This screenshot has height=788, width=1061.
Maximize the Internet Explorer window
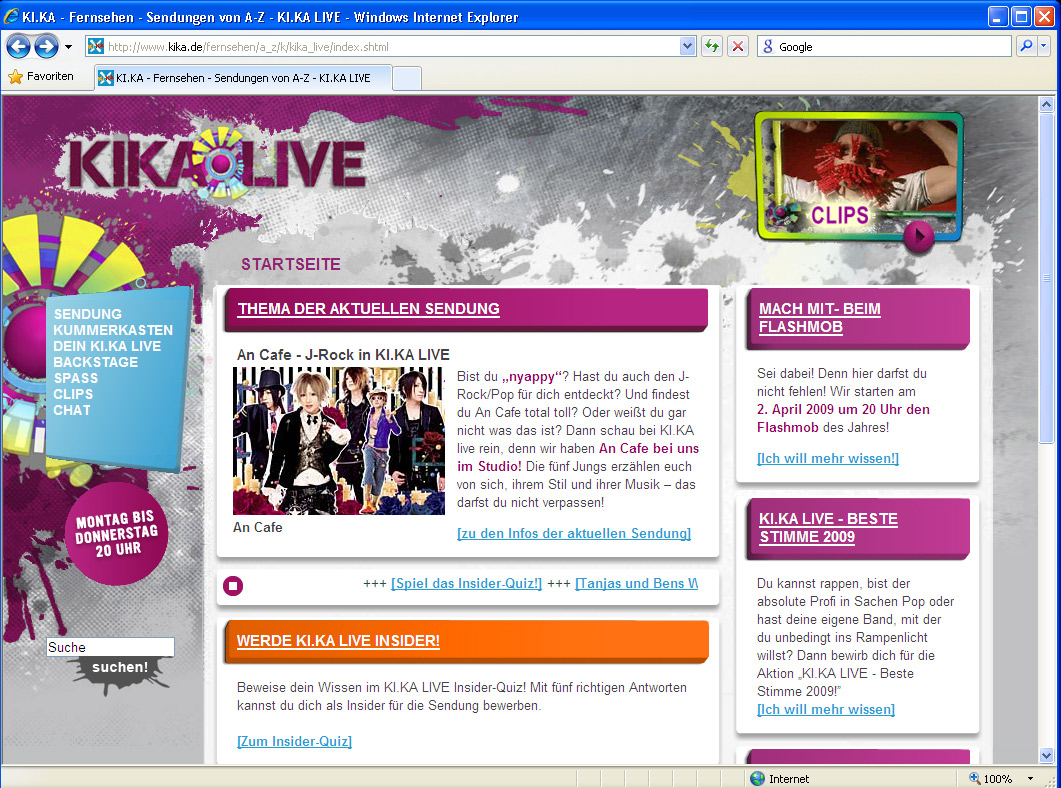1022,16
